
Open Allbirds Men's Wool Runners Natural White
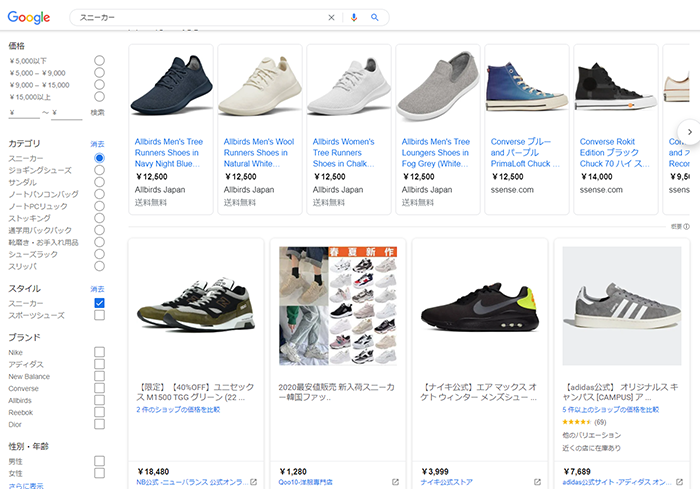click(258, 153)
